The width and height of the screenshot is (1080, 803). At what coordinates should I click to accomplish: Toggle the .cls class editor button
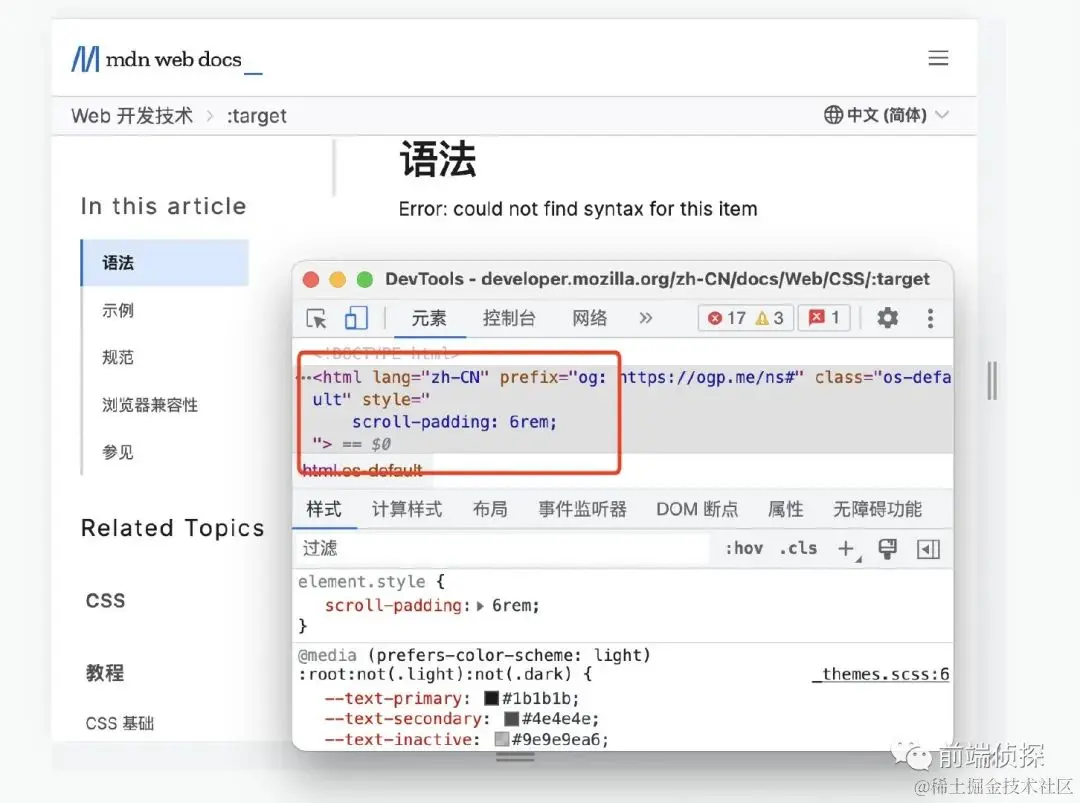tap(798, 549)
